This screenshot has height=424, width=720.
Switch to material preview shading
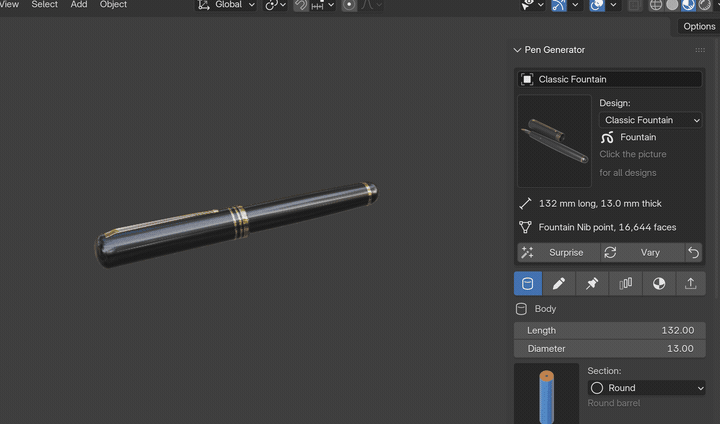(x=688, y=5)
